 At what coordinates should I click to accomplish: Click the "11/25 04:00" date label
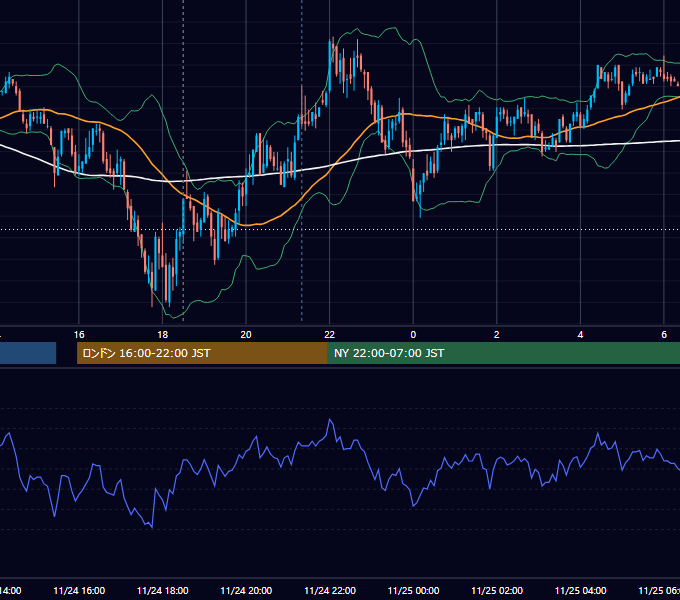[x=581, y=591]
